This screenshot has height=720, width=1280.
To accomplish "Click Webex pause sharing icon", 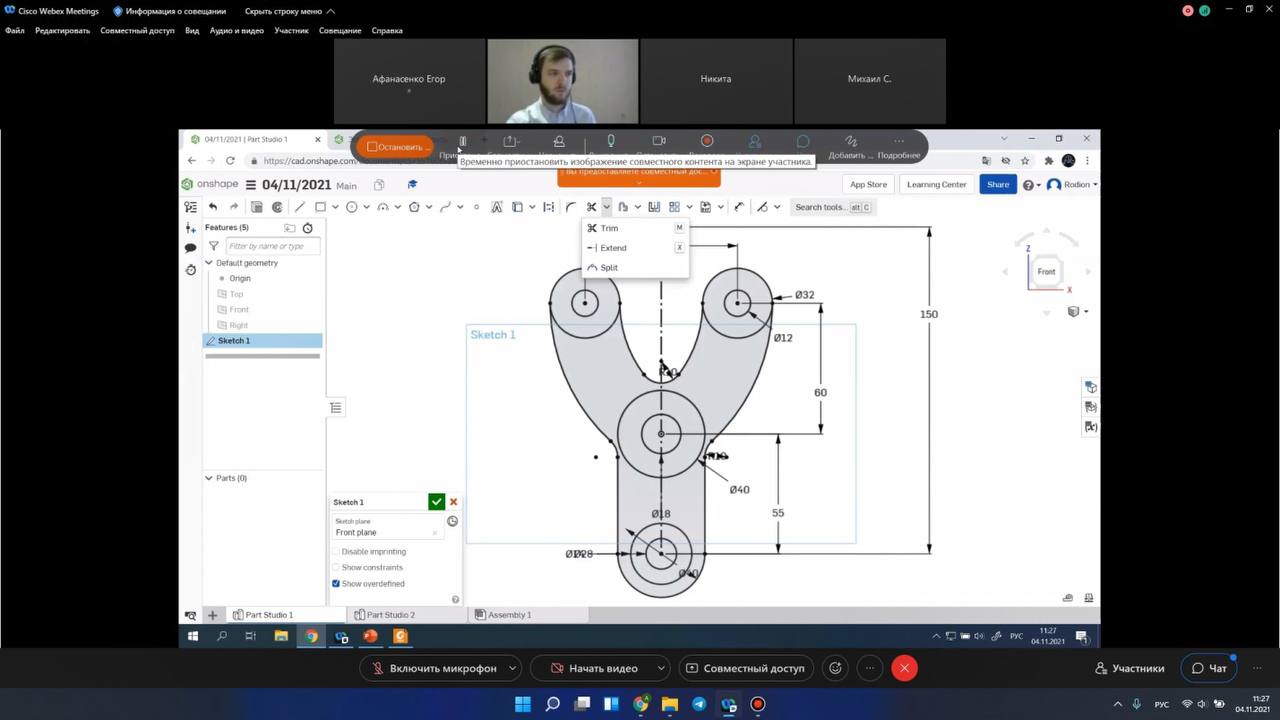I will point(462,141).
